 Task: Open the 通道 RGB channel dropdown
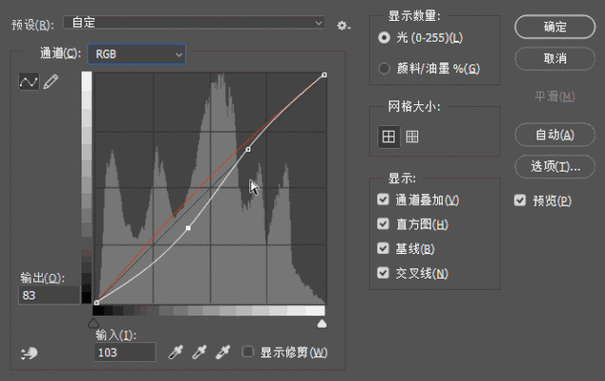click(x=137, y=54)
